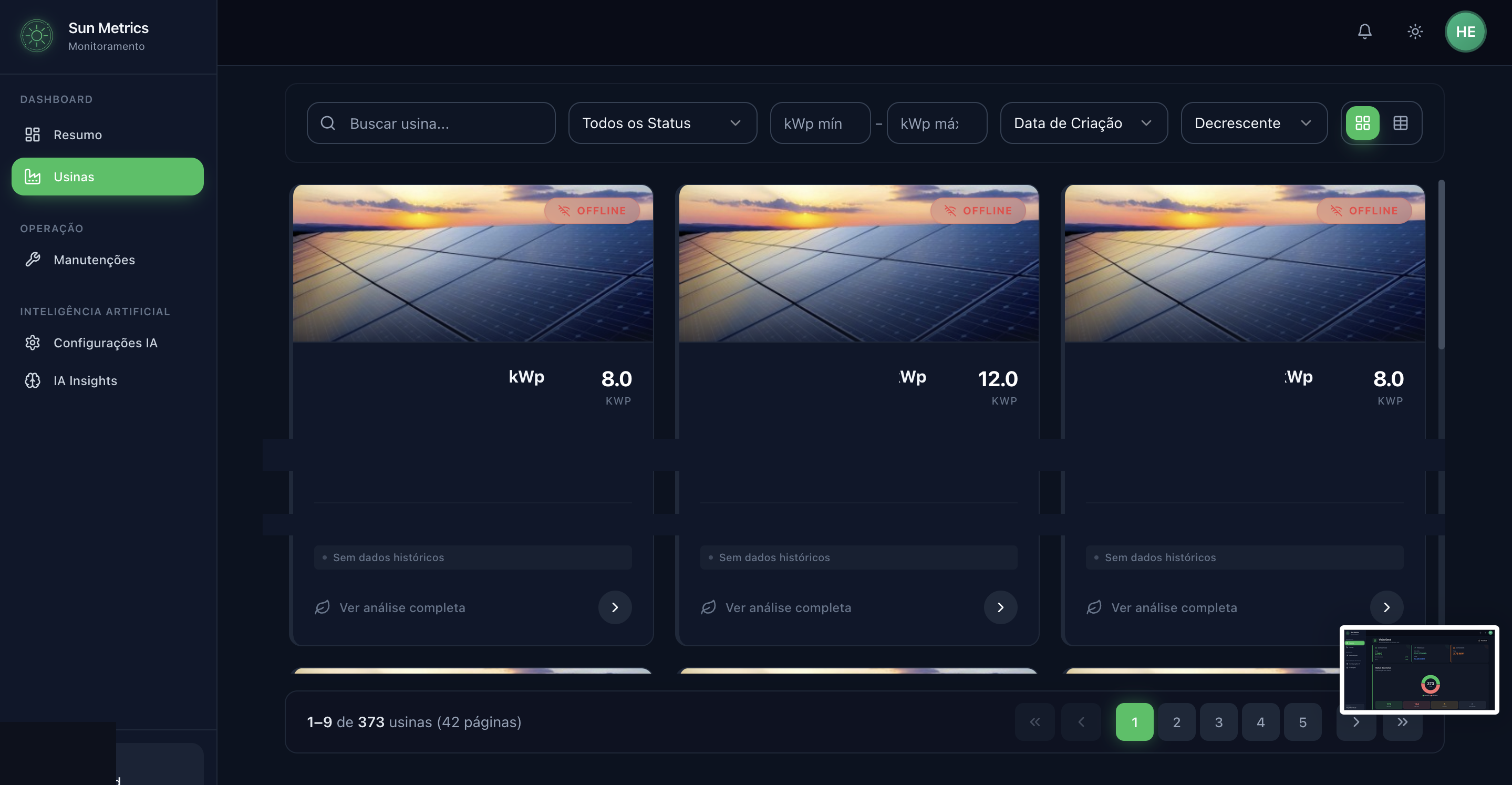Image resolution: width=1512 pixels, height=785 pixels.
Task: Click the HE user avatar
Action: pos(1466,32)
